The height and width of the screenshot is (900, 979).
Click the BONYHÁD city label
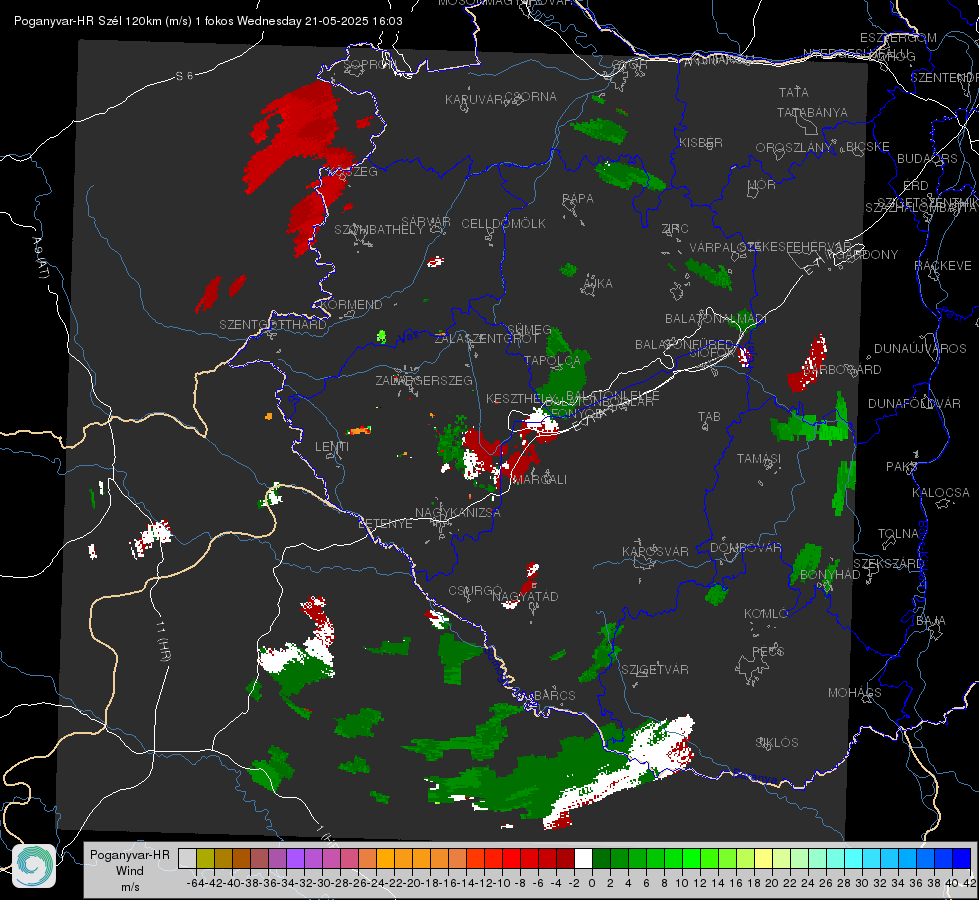830,575
